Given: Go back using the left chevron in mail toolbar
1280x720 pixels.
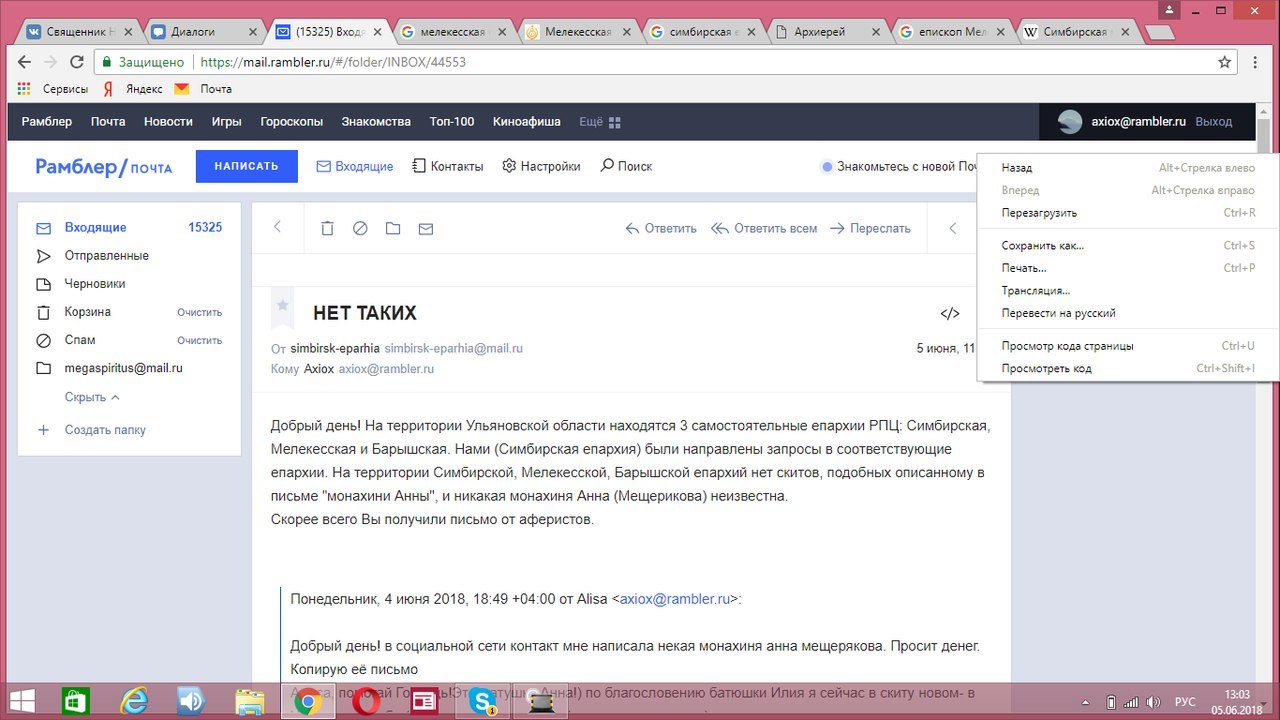Looking at the screenshot, I should click(x=278, y=228).
